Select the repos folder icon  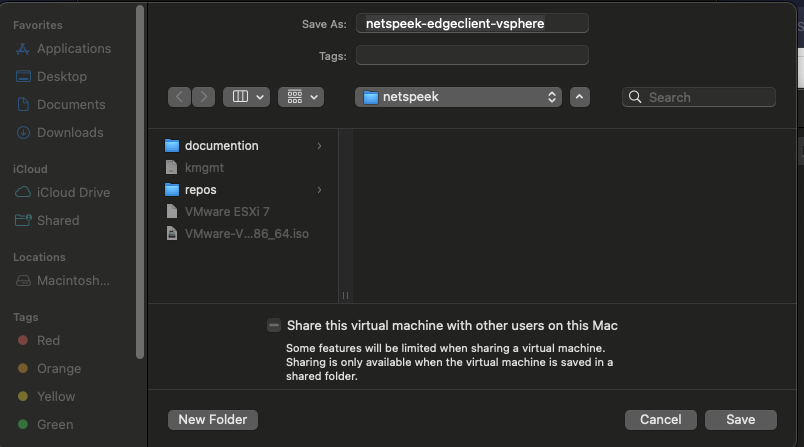pos(171,190)
